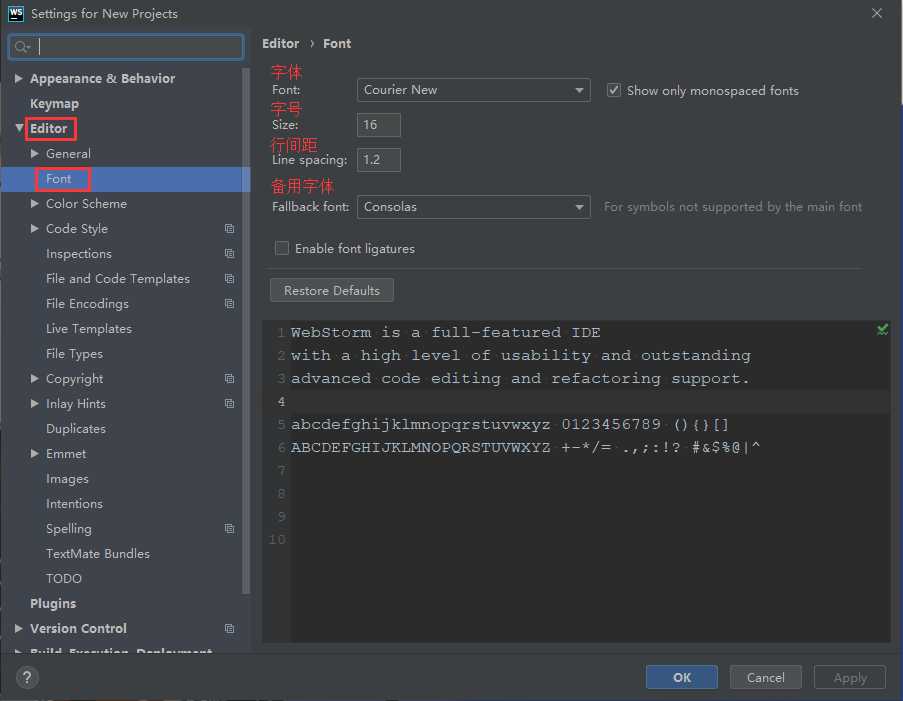The image size is (903, 701).
Task: Open File Encodings settings page
Action: click(x=88, y=304)
